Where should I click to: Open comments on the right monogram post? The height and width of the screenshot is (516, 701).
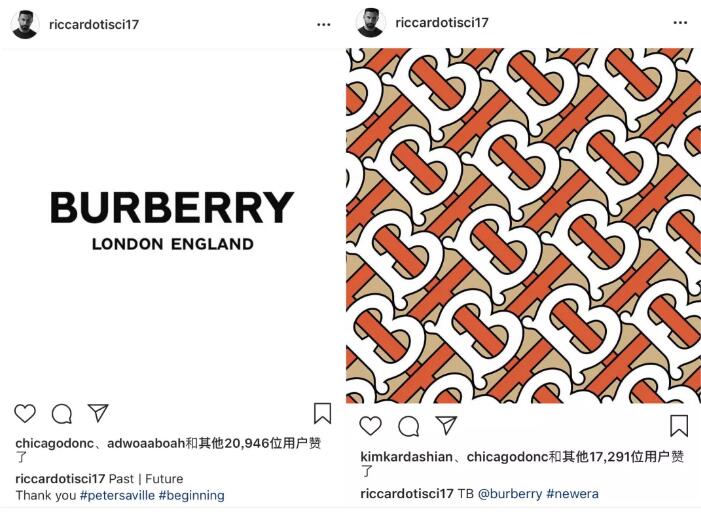click(408, 426)
